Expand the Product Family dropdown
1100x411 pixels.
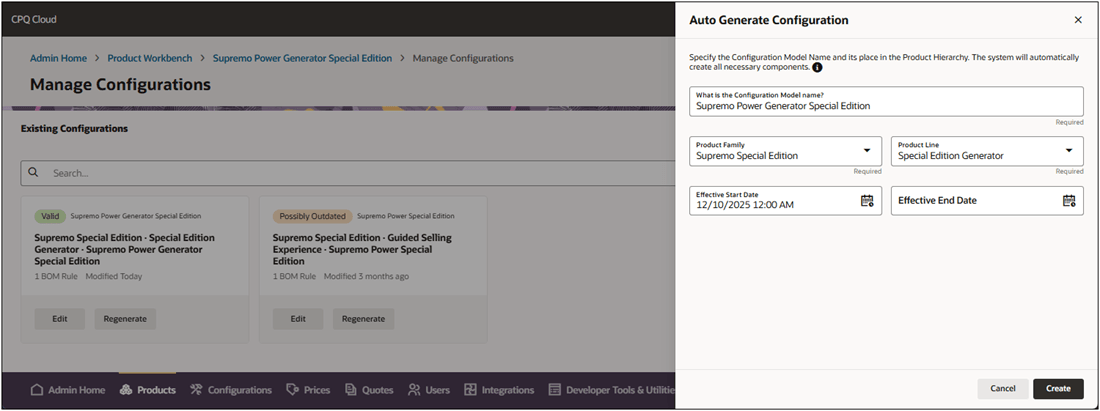pos(867,151)
